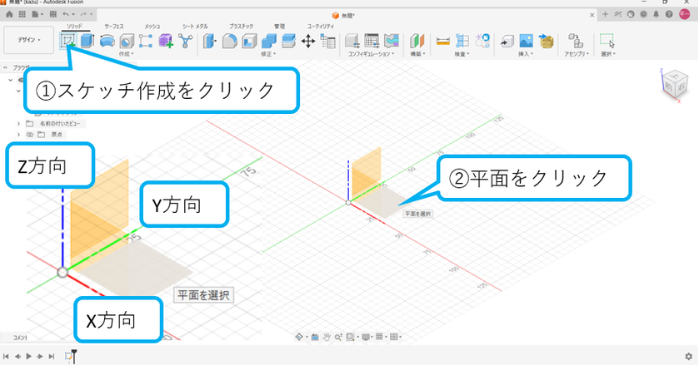The width and height of the screenshot is (698, 365).
Task: Open the 検査 panel dropdown
Action: coord(462,54)
